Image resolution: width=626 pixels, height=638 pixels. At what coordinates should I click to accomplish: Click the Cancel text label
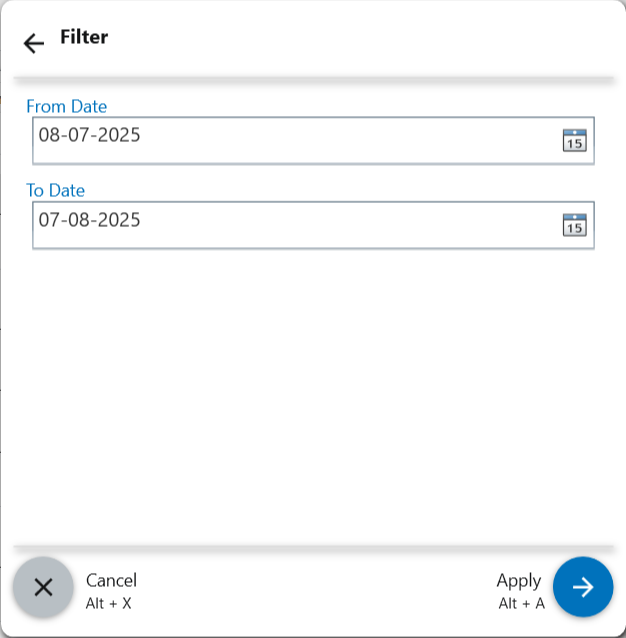click(x=111, y=580)
